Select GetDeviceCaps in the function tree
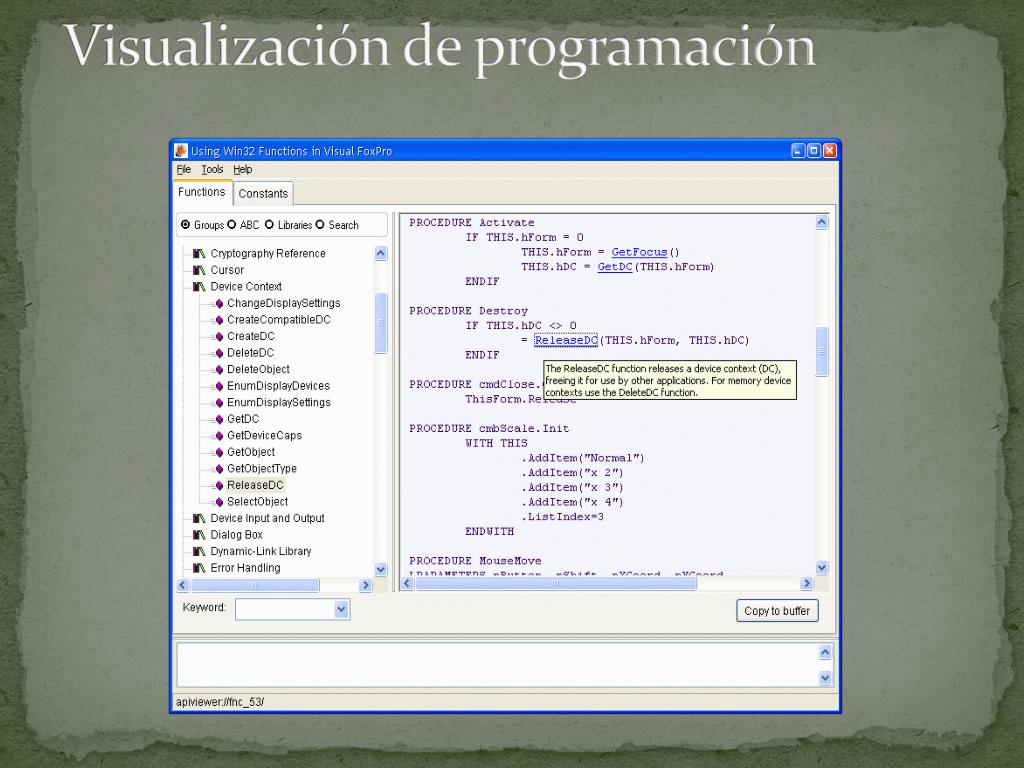Viewport: 1024px width, 768px height. (264, 436)
